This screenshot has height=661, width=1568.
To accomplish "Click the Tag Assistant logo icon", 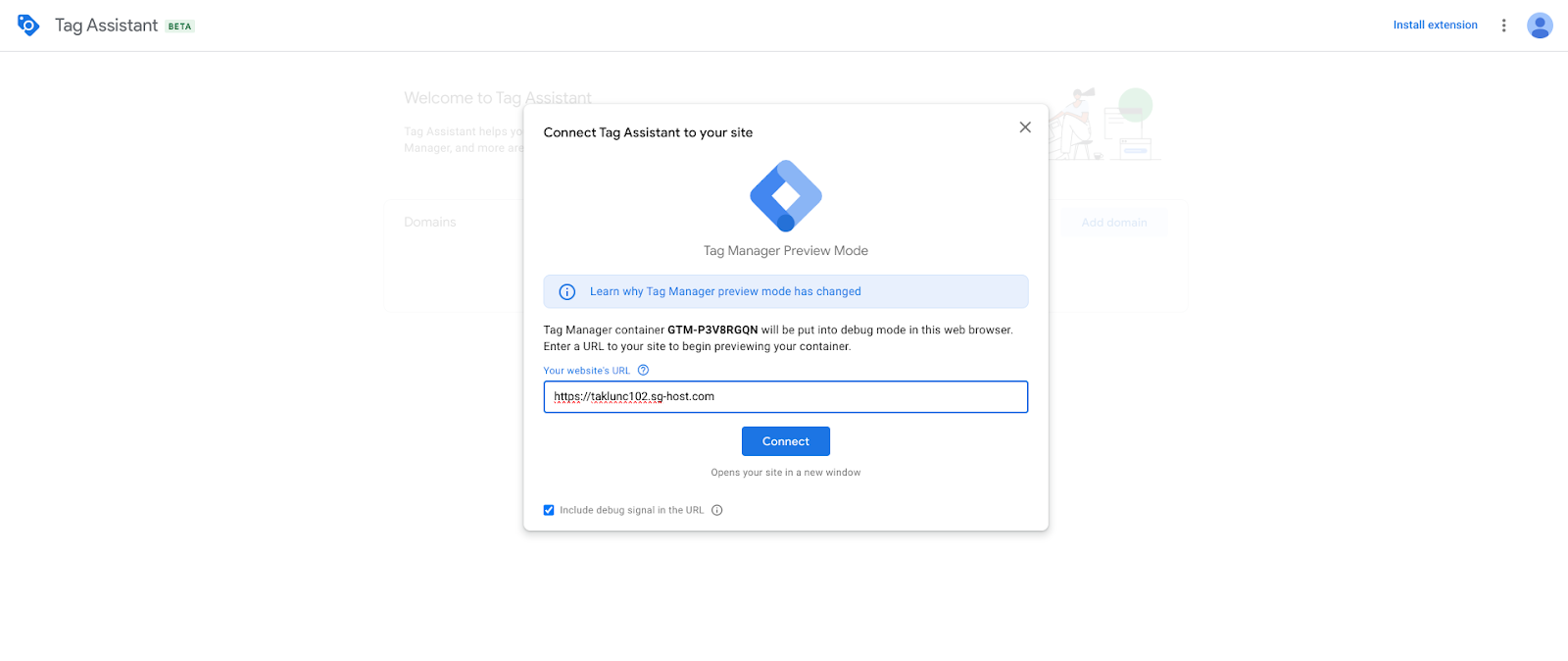I will click(28, 25).
